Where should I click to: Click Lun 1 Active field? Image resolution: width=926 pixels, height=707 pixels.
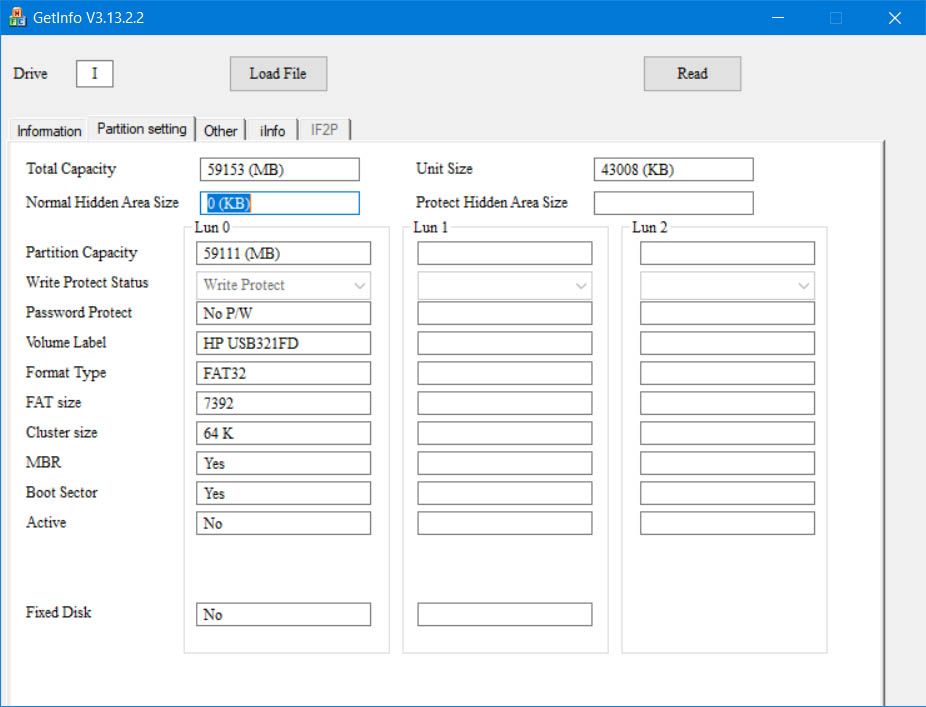[504, 523]
